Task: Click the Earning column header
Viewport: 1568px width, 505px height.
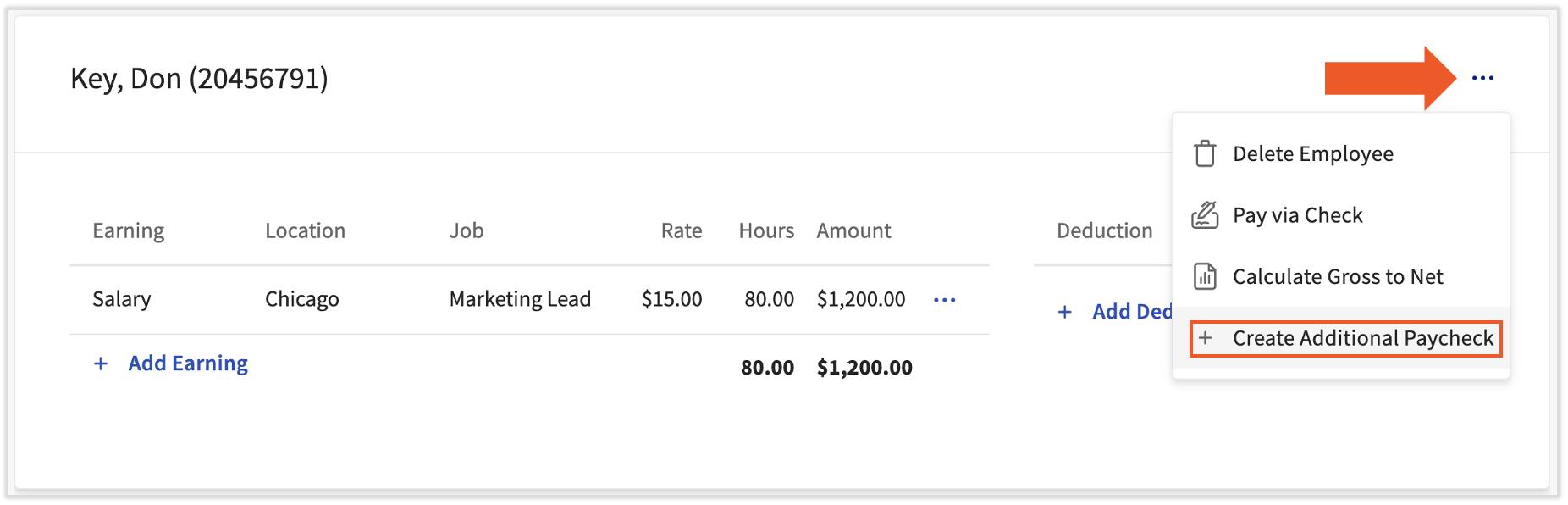Action: pyautogui.click(x=128, y=230)
